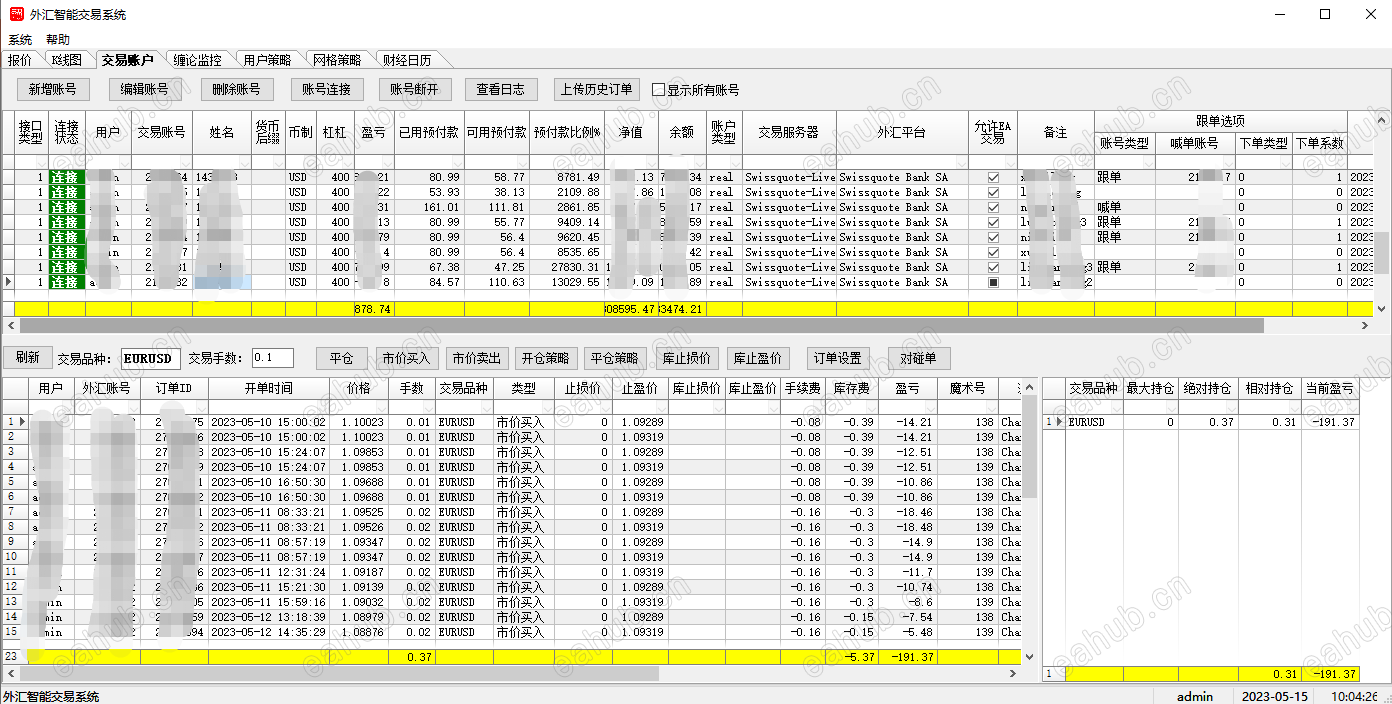Click the 查看日志 button

pyautogui.click(x=501, y=89)
